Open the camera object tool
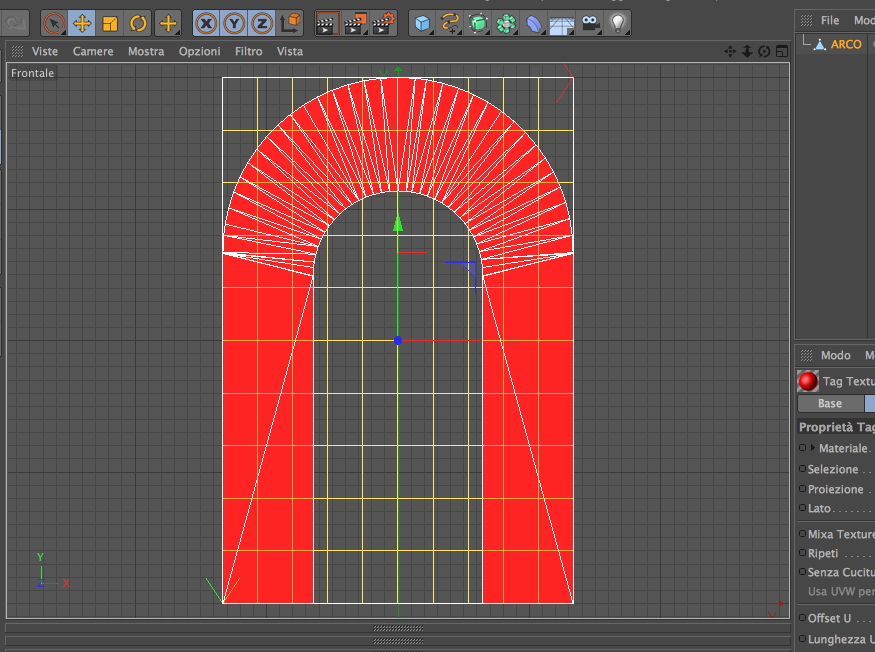The width and height of the screenshot is (875, 652). click(590, 22)
